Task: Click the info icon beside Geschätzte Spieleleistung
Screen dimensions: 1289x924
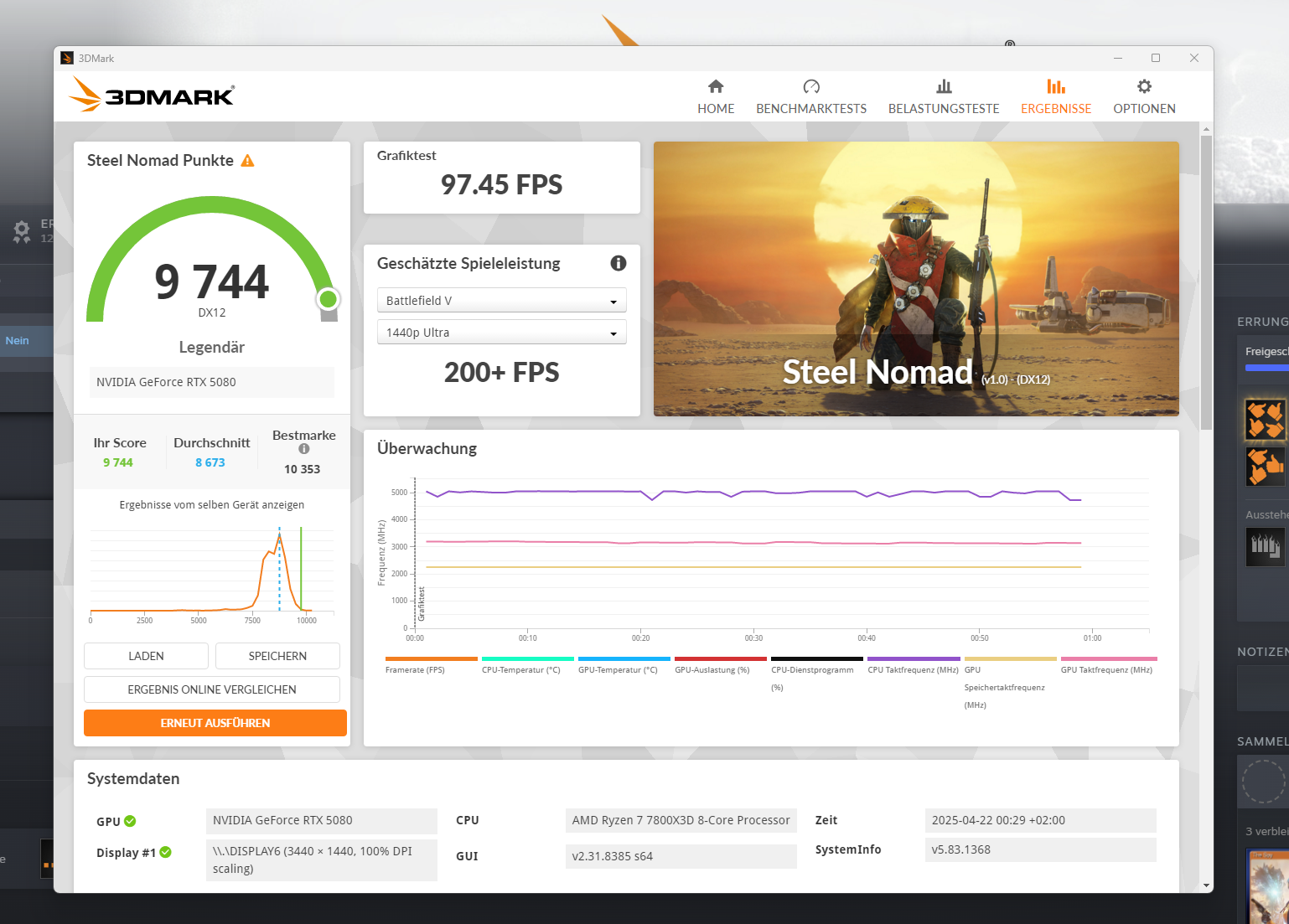Action: tap(619, 263)
